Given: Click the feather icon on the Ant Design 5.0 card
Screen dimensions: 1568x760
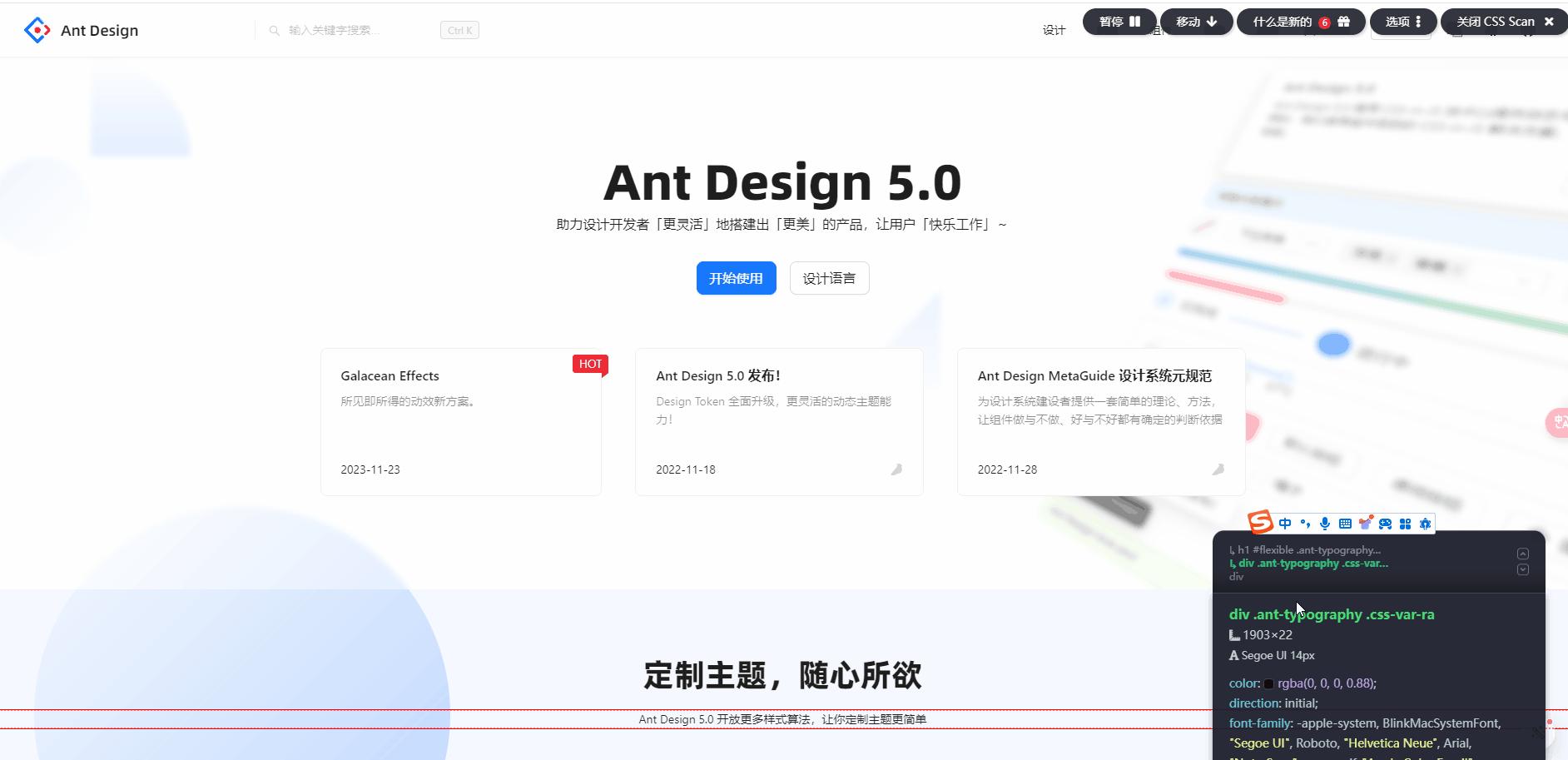Looking at the screenshot, I should 896,469.
